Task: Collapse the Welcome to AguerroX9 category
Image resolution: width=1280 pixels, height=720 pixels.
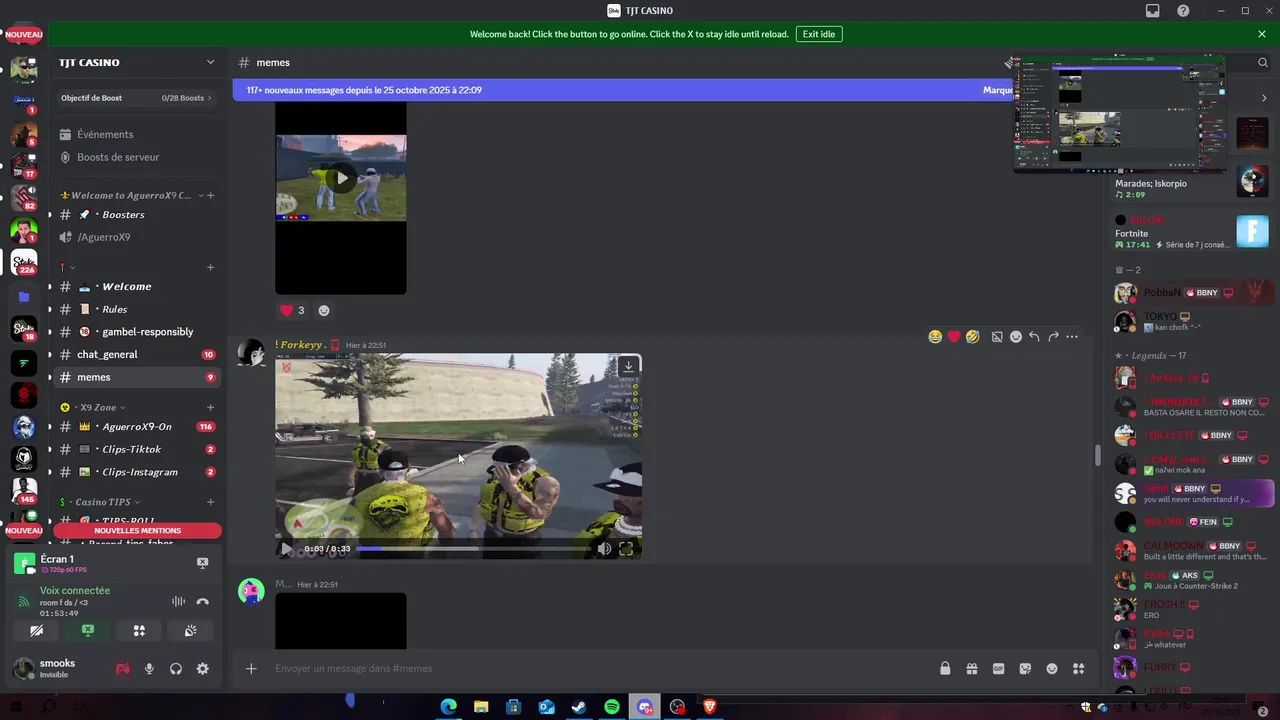Action: click(130, 195)
